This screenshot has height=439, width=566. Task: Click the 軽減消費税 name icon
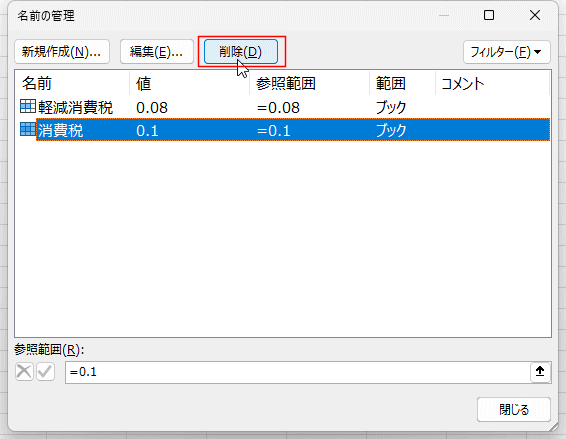[x=28, y=107]
